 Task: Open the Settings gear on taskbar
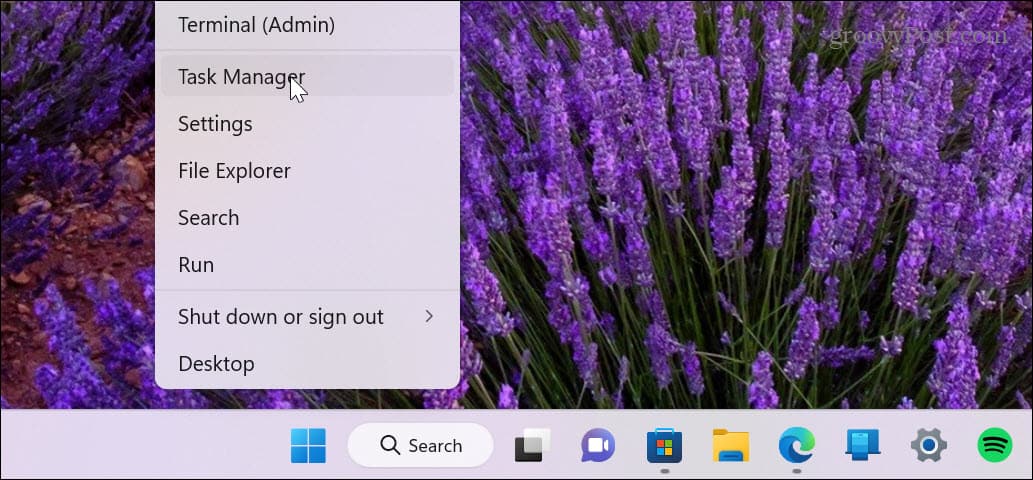point(929,446)
